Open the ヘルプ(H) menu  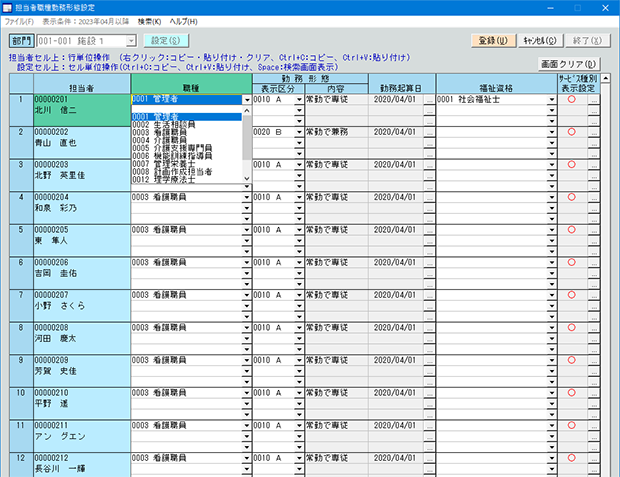184,21
